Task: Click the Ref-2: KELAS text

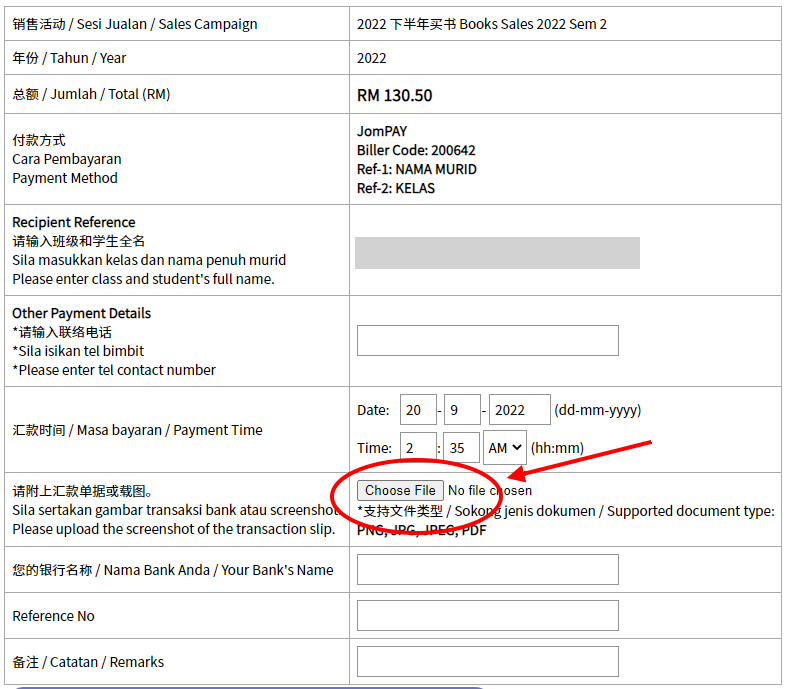Action: pos(395,188)
